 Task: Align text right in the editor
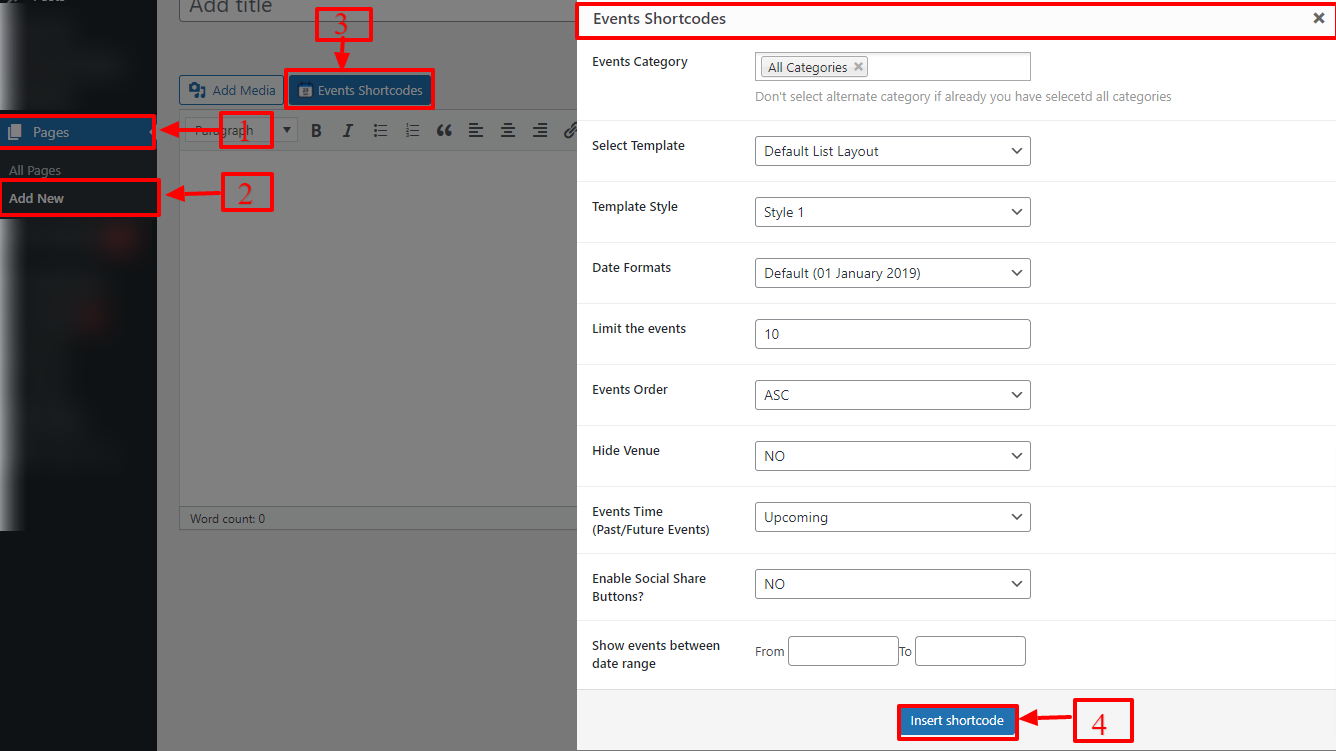pyautogui.click(x=540, y=131)
